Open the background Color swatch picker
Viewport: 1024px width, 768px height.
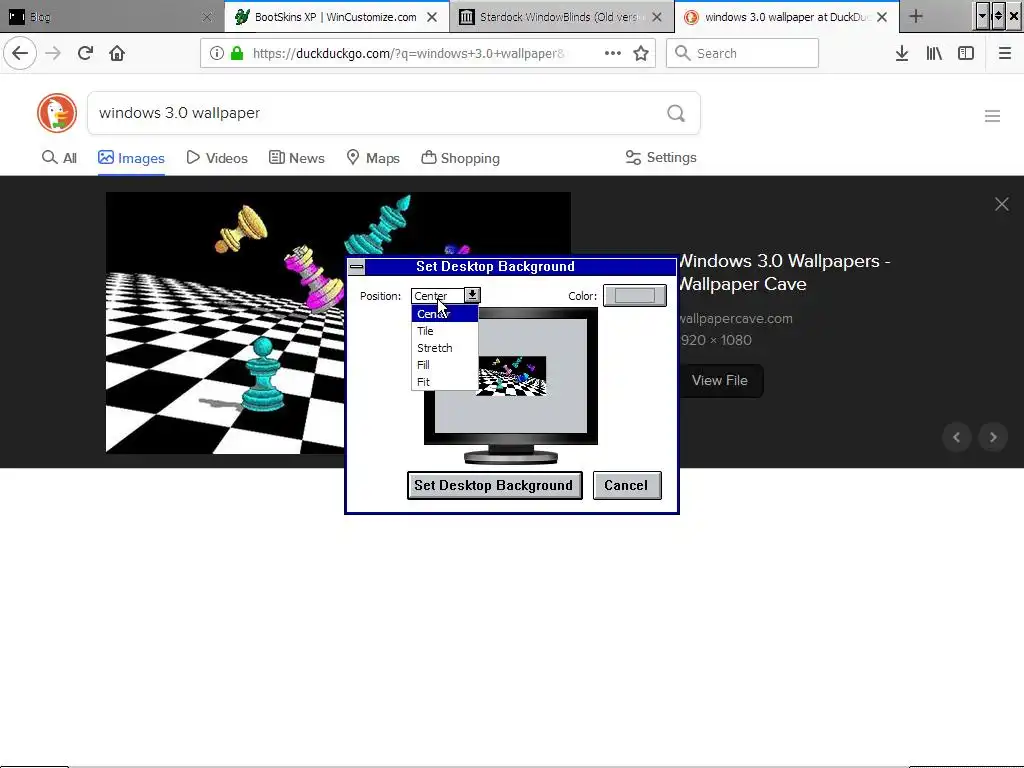[635, 295]
